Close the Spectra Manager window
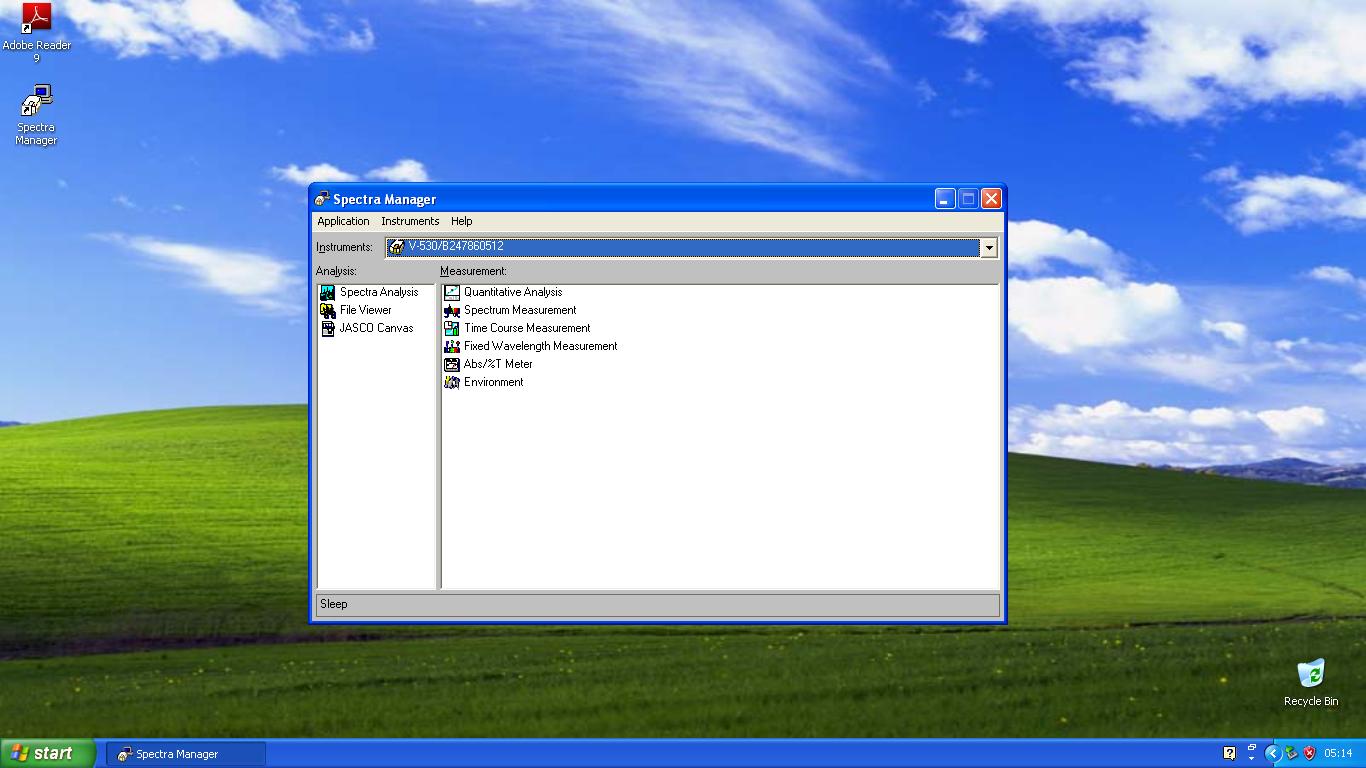The image size is (1366, 768). (x=991, y=199)
